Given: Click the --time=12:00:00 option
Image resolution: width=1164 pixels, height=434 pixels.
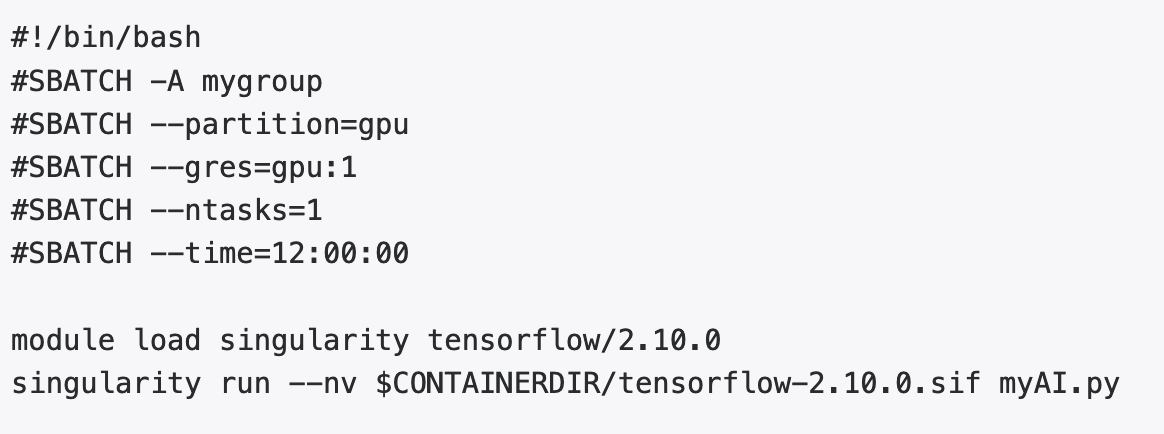Looking at the screenshot, I should [280, 253].
